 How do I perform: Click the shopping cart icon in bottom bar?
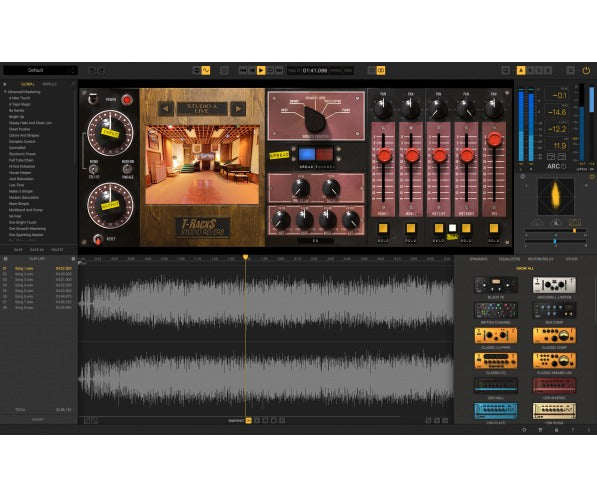540,430
